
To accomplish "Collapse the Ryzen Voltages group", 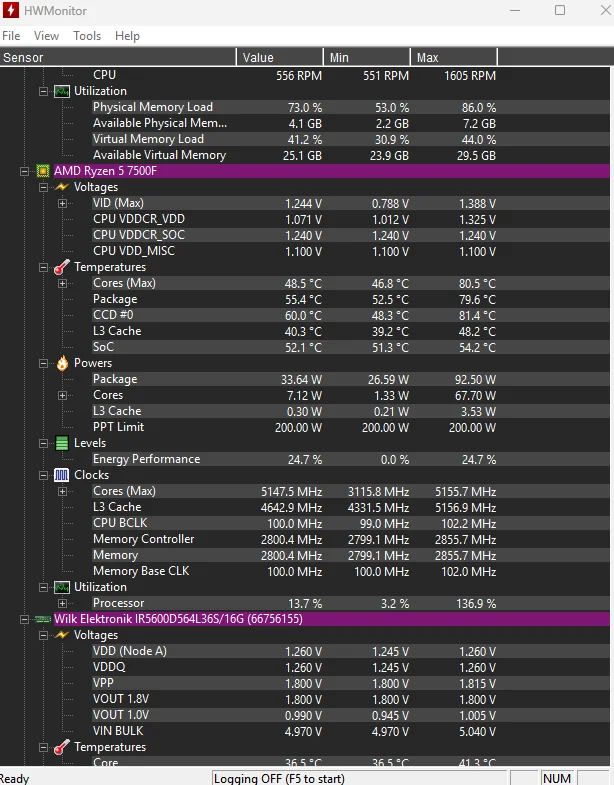I will coord(44,187).
